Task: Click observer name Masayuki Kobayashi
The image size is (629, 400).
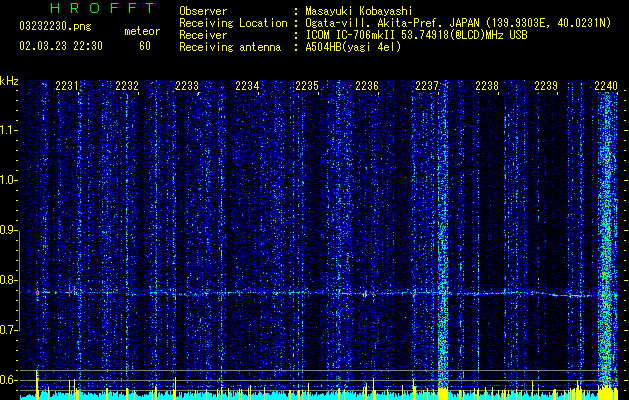Action: [359, 11]
